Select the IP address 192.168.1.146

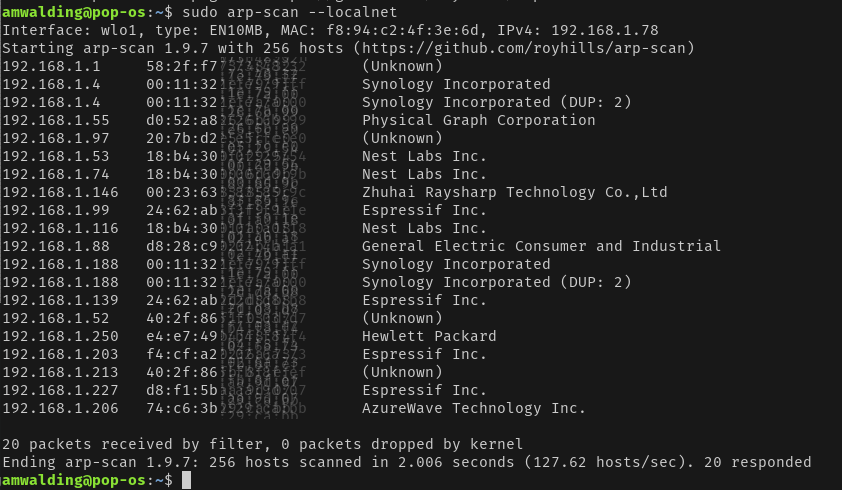[x=59, y=192]
